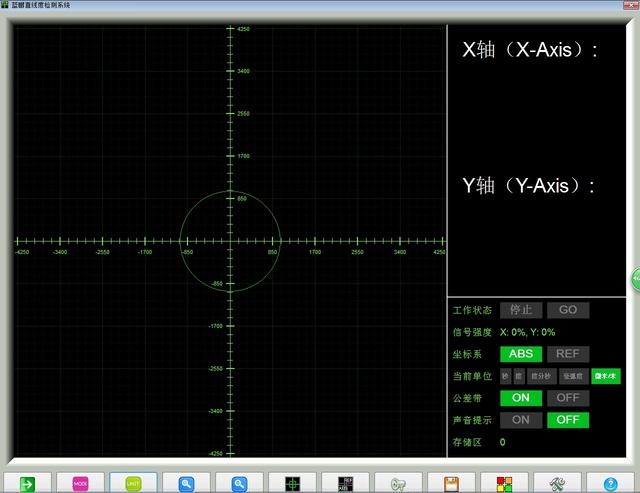Select the 微米/米 unit option

tap(605, 376)
